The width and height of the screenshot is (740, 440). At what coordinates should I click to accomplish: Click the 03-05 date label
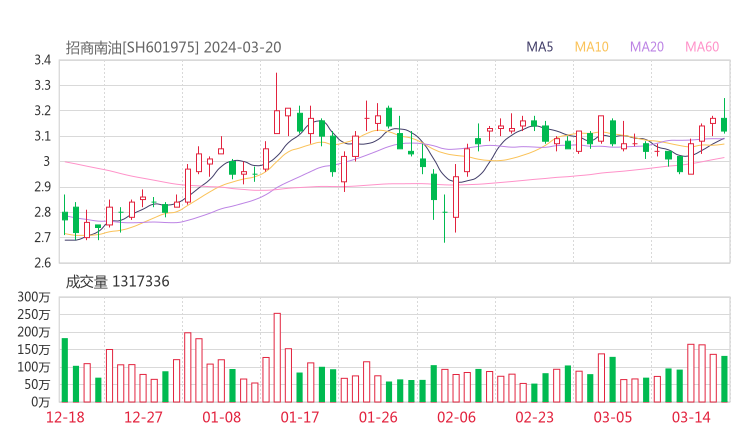click(613, 417)
